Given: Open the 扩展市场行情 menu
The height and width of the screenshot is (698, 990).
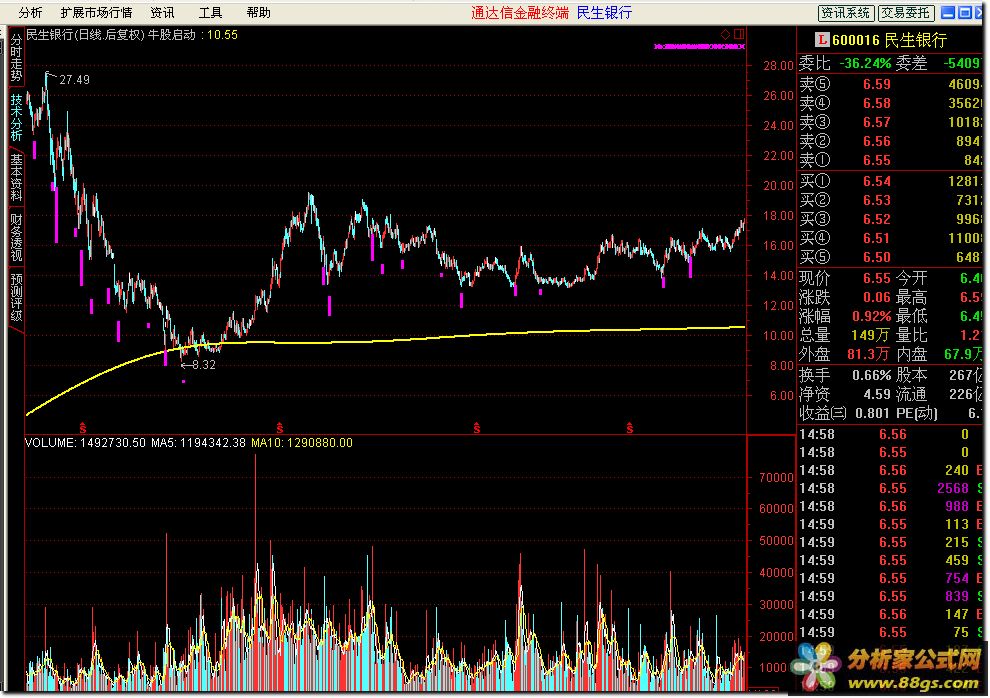Looking at the screenshot, I should (x=96, y=13).
